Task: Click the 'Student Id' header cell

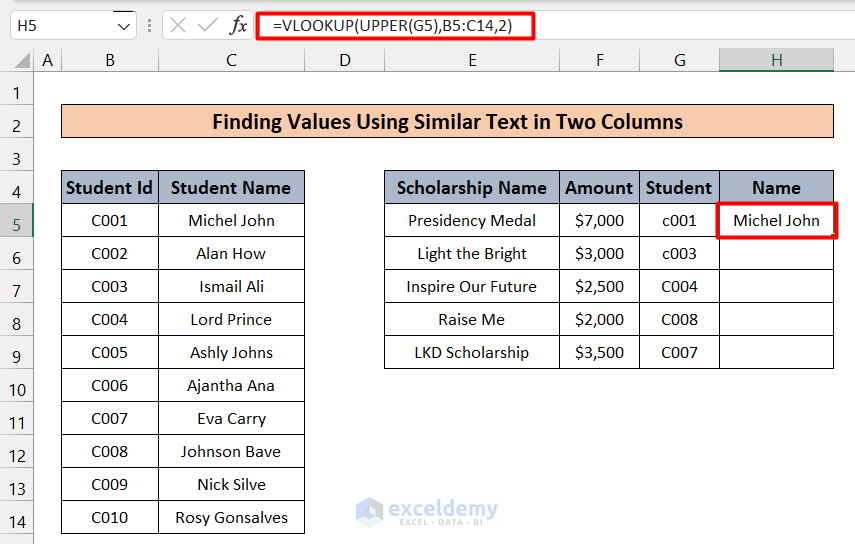Action: coord(110,188)
